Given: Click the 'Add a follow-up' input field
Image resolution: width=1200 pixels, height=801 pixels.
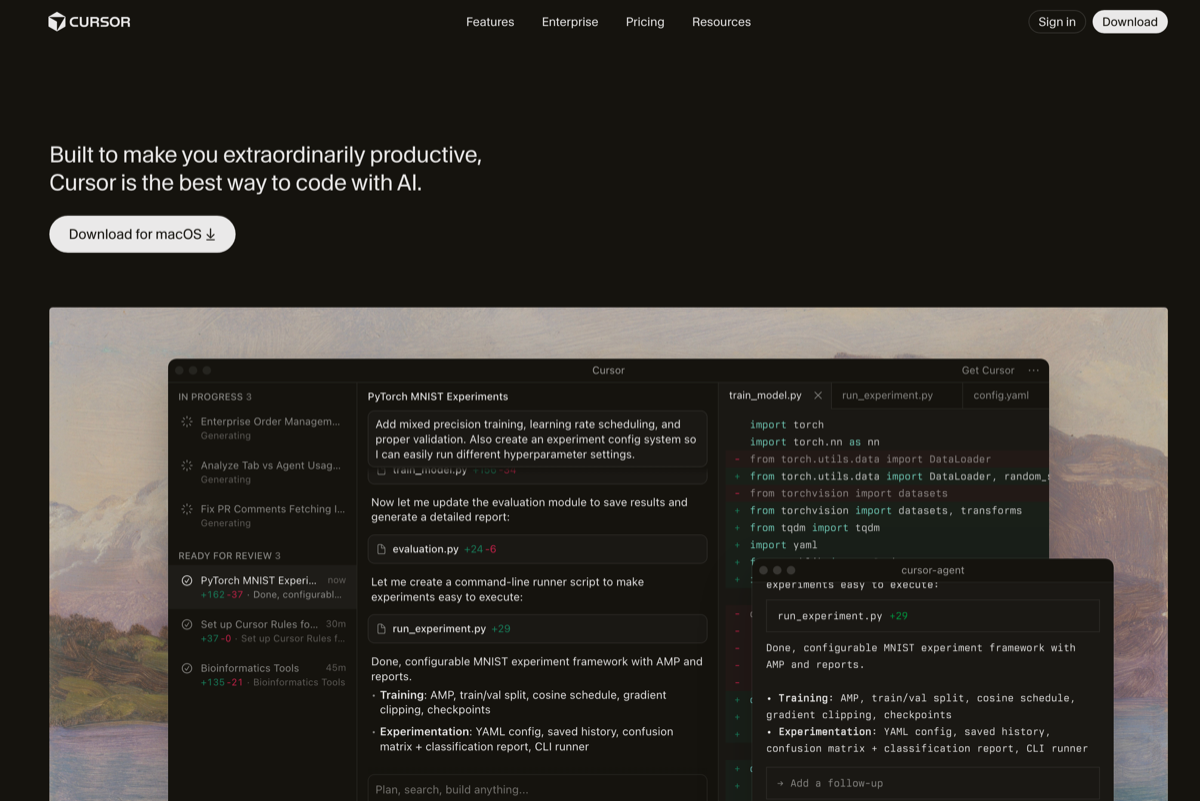Looking at the screenshot, I should [x=932, y=783].
